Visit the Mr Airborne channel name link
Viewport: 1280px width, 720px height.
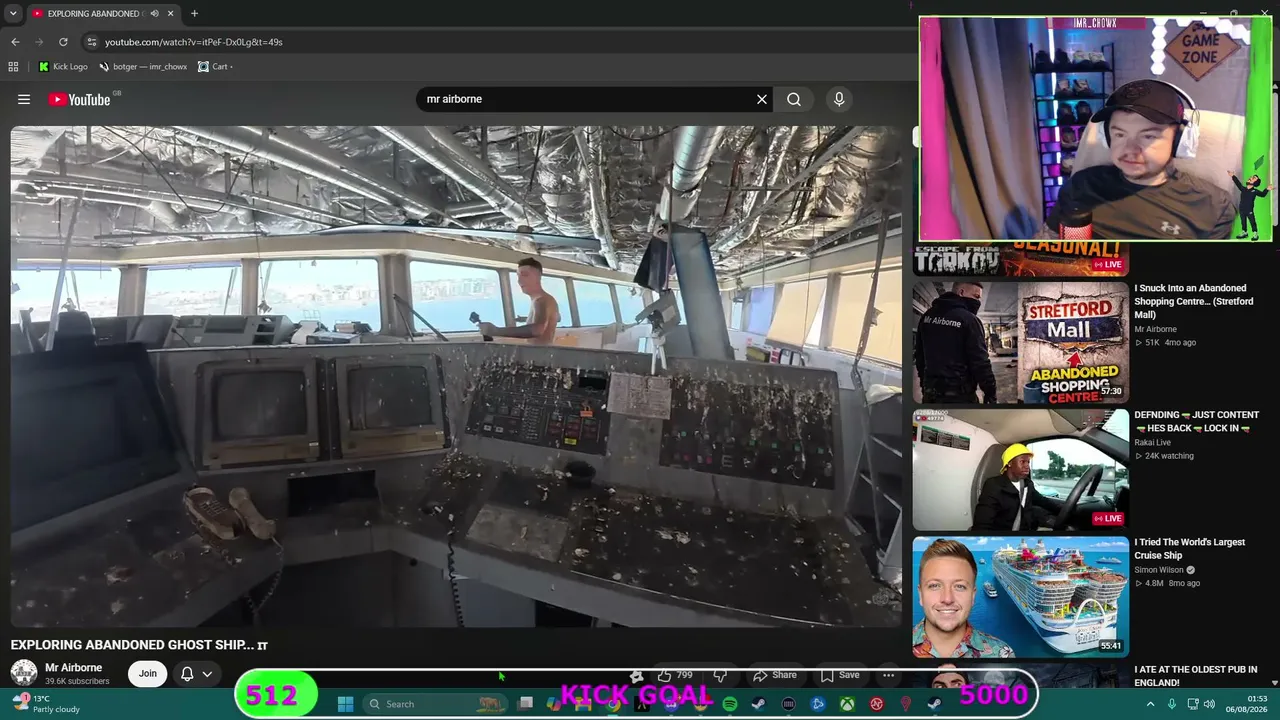point(73,668)
